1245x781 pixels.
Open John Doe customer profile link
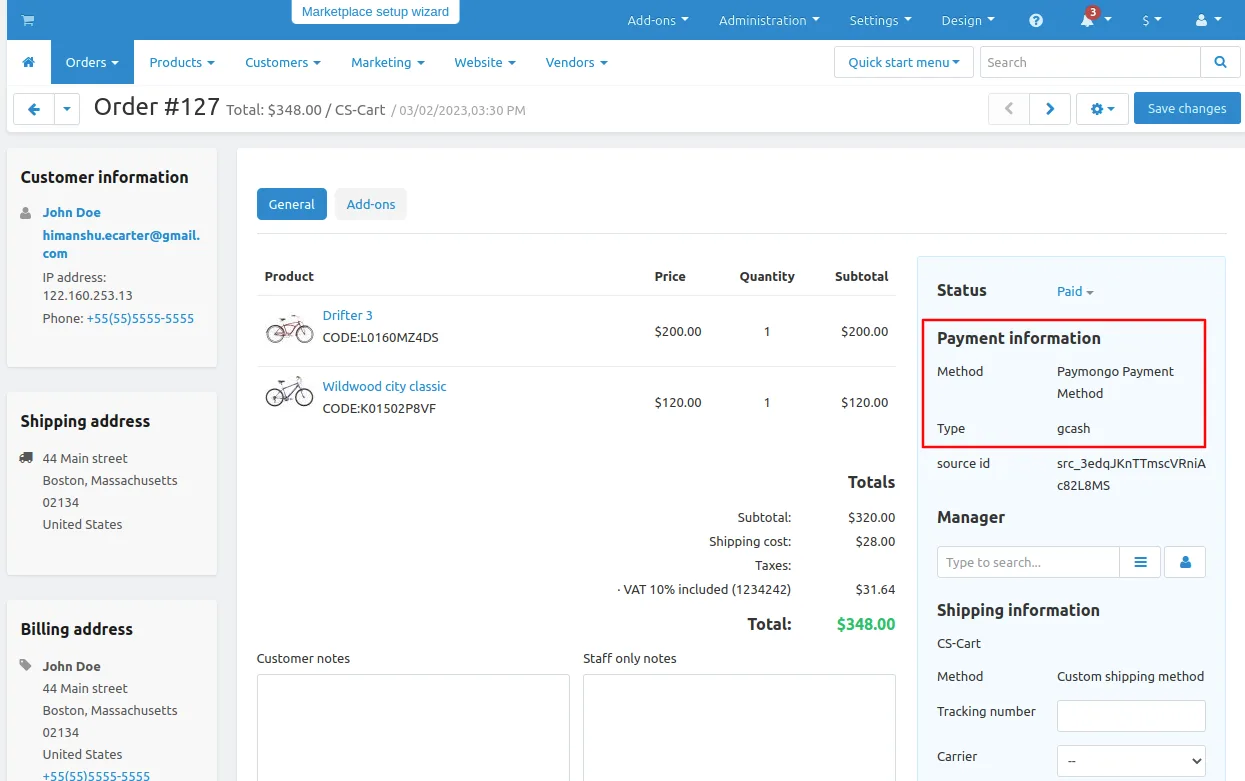pyautogui.click(x=71, y=212)
